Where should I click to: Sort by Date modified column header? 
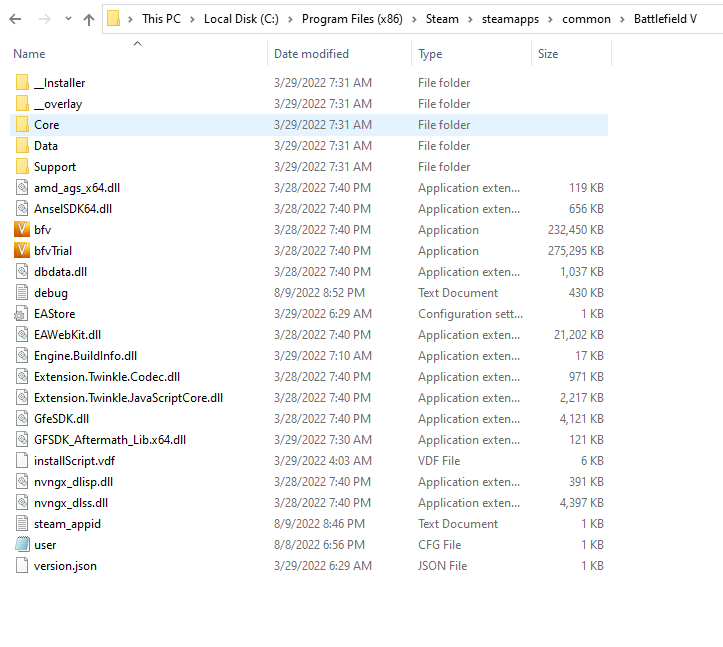point(311,54)
